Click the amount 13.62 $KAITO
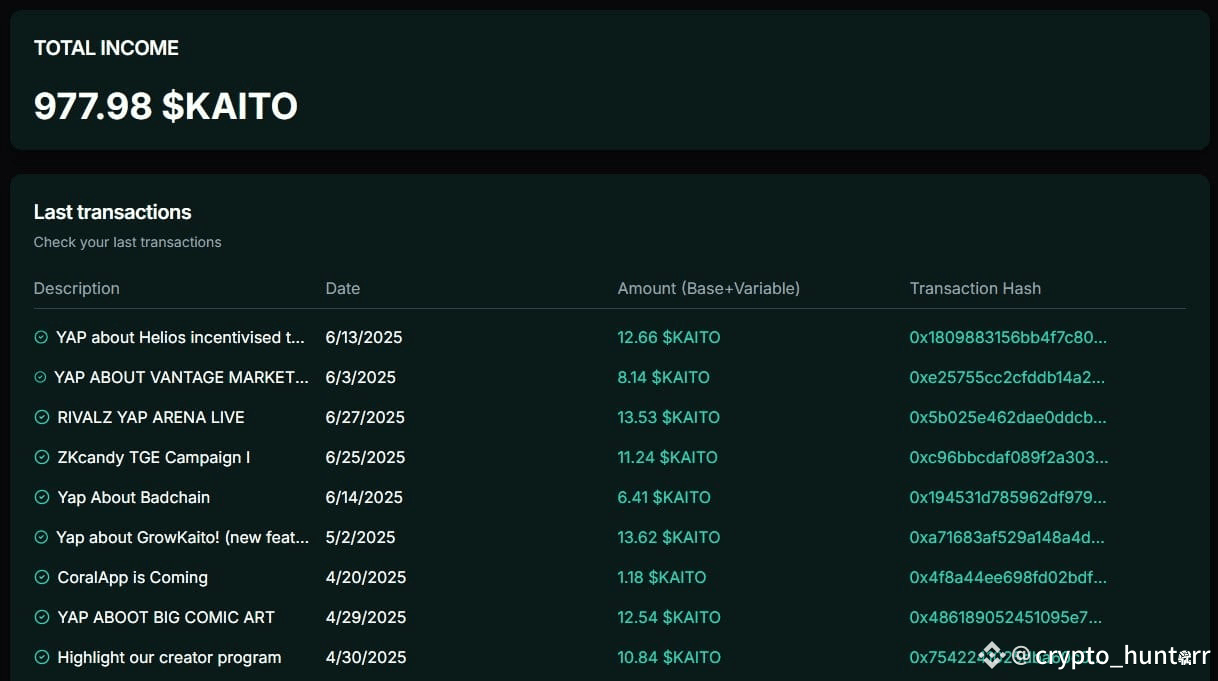 [669, 538]
